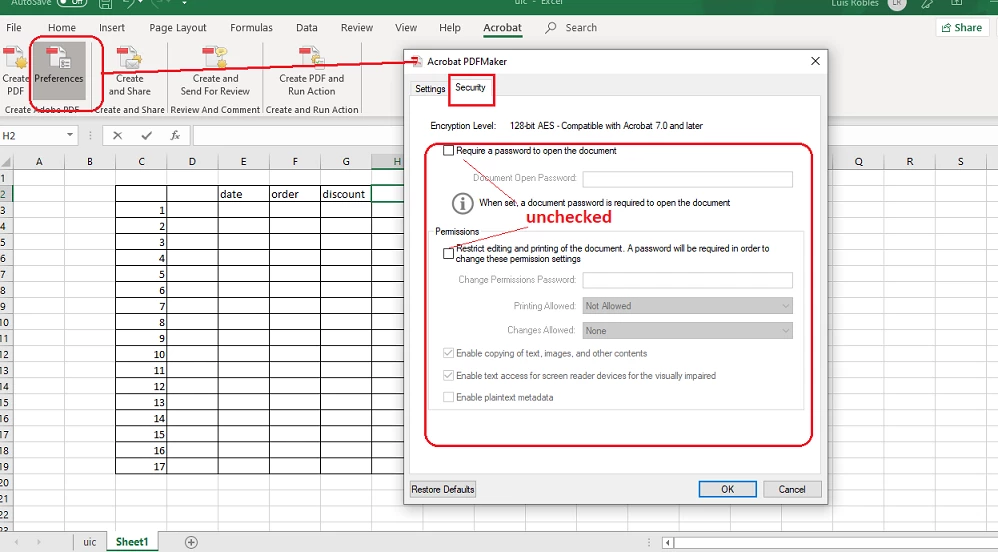Select column C header

coord(141,162)
